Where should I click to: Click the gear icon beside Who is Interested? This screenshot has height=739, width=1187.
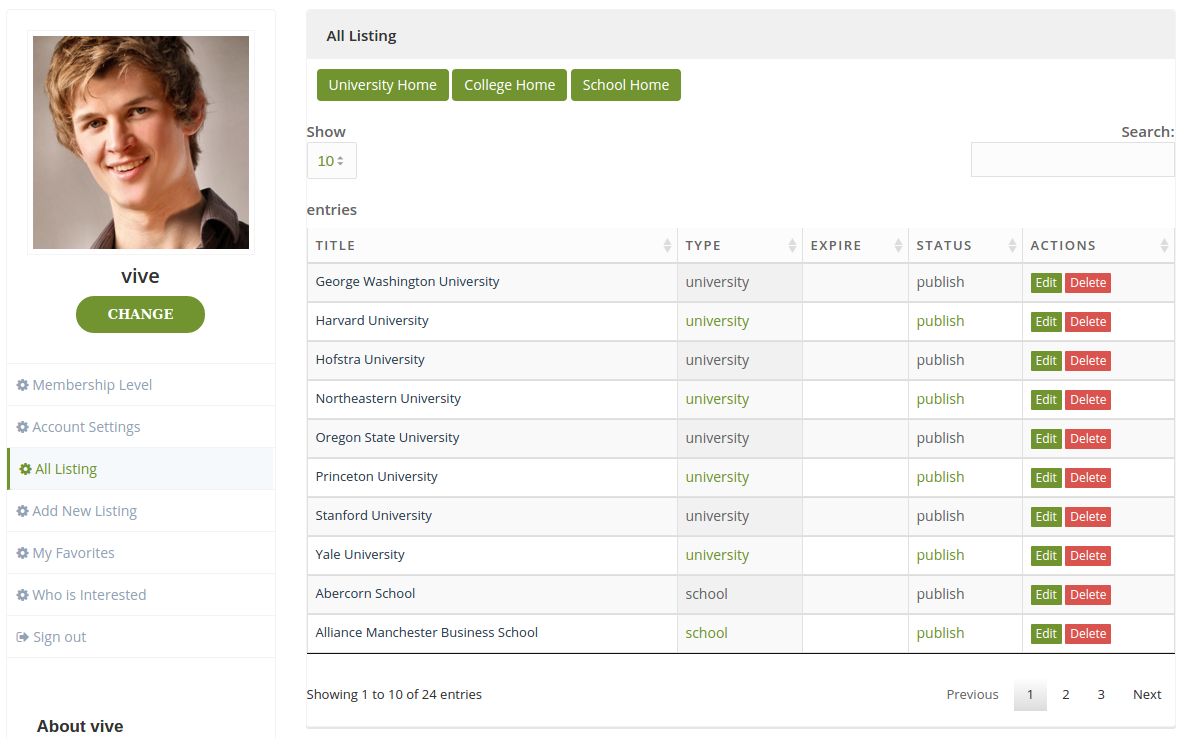click(x=23, y=594)
